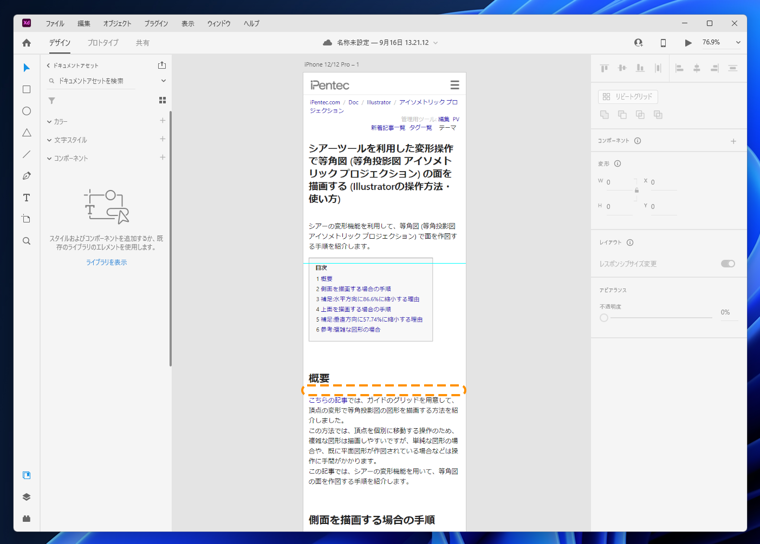Image resolution: width=760 pixels, height=544 pixels.
Task: Select the Artboard tool
Action: click(x=27, y=219)
